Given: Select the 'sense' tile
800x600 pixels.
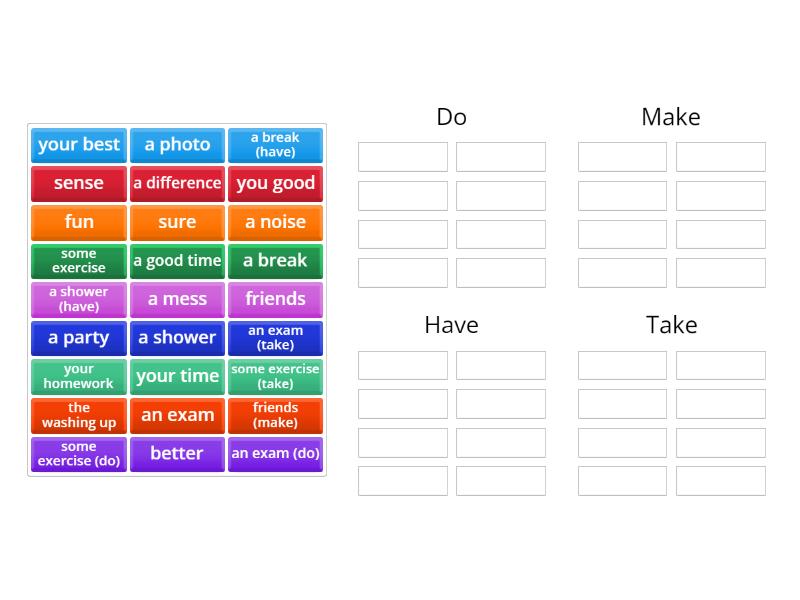Looking at the screenshot, I should 78,183.
